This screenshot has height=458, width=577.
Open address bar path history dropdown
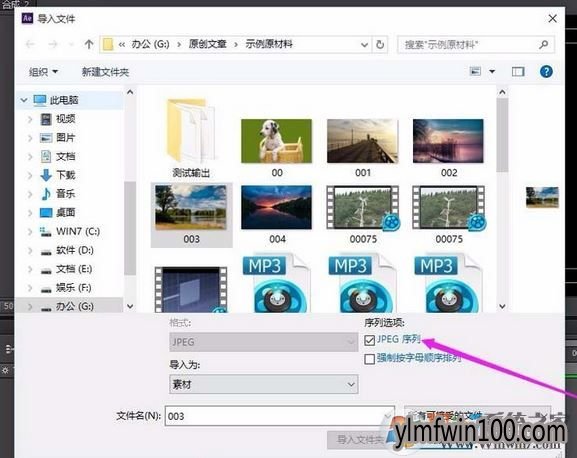pyautogui.click(x=364, y=45)
